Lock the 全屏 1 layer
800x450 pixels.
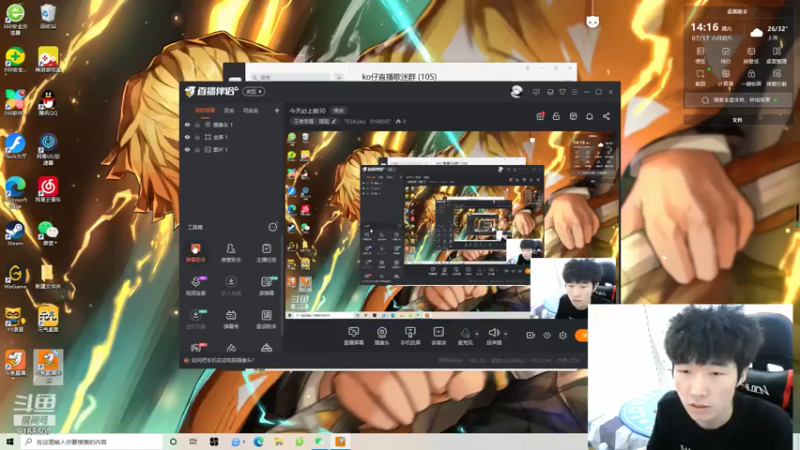tap(197, 137)
